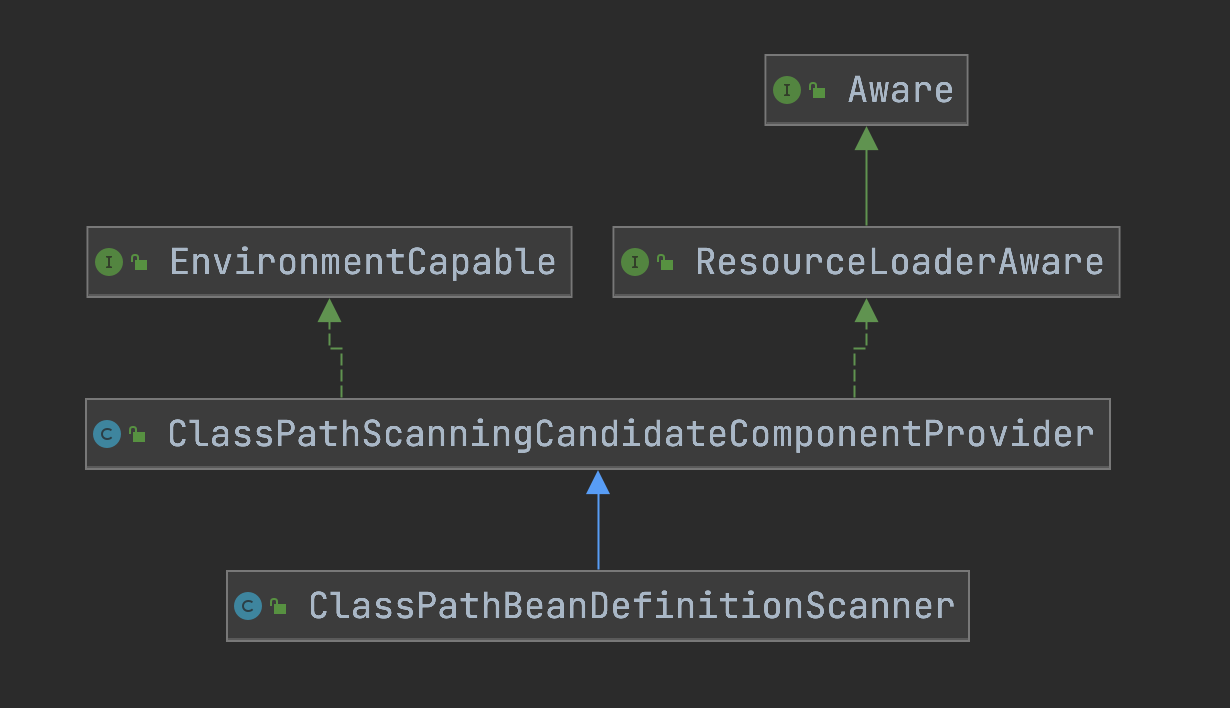Click the public lock icon on ResourceLoaderAware
The image size is (1230, 708).
(665, 263)
